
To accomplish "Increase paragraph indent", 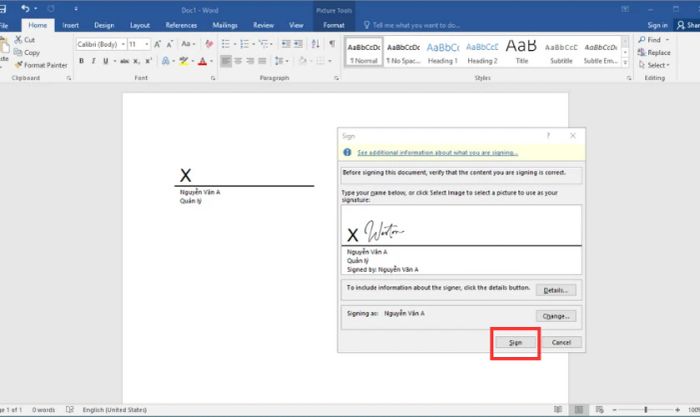I will pos(298,44).
